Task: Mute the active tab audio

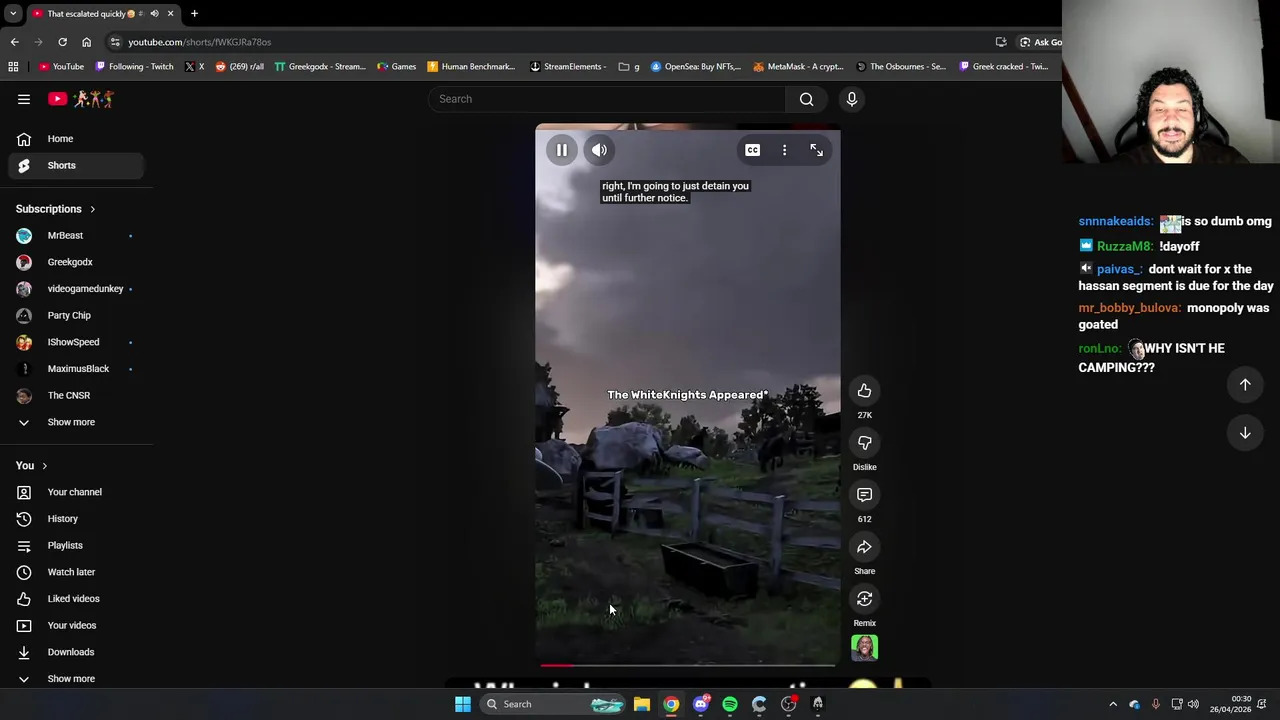Action: point(154,14)
